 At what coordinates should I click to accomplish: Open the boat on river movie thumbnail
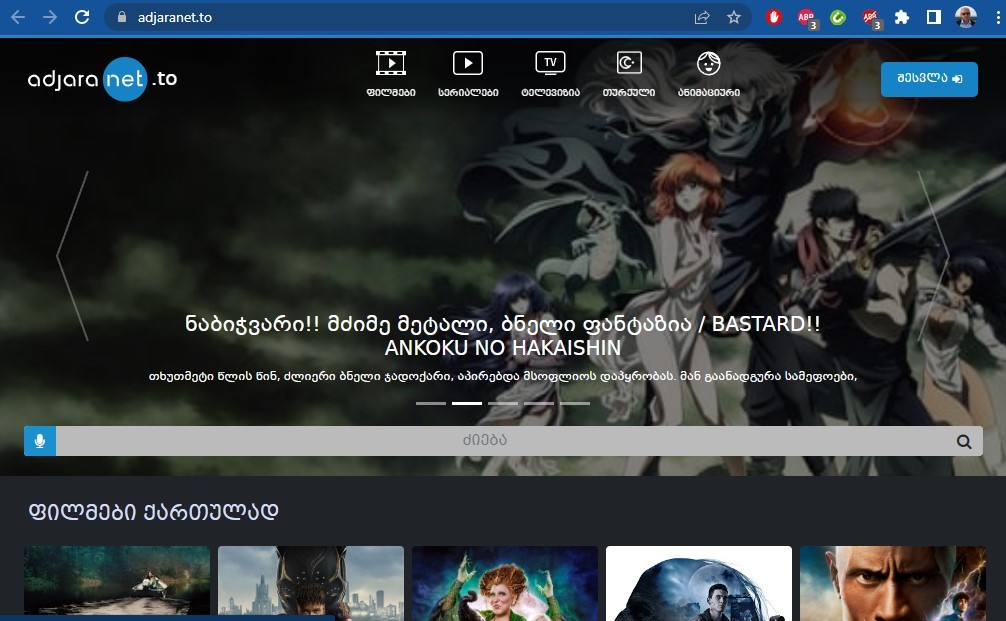point(117,583)
